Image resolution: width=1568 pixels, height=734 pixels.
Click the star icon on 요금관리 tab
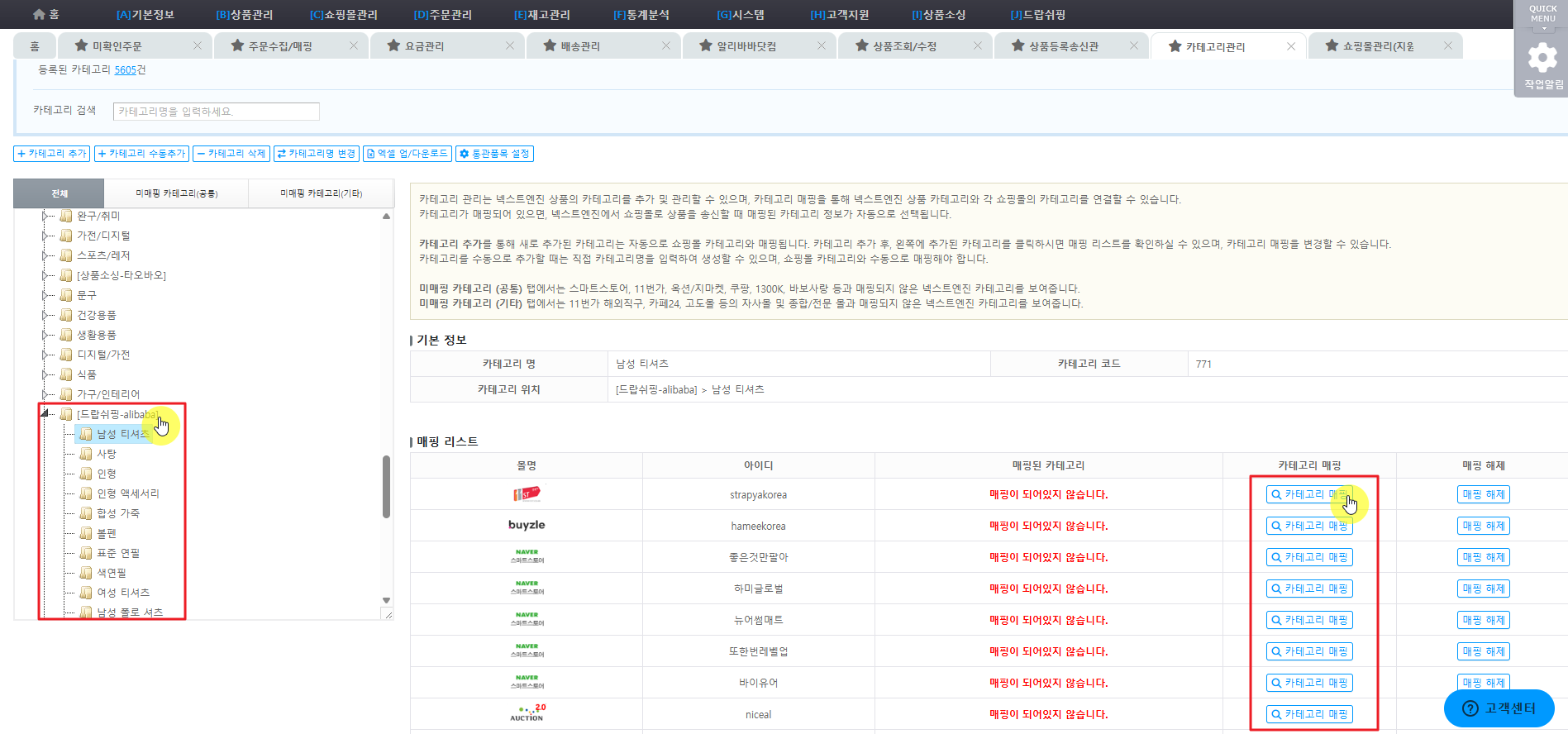pos(393,45)
